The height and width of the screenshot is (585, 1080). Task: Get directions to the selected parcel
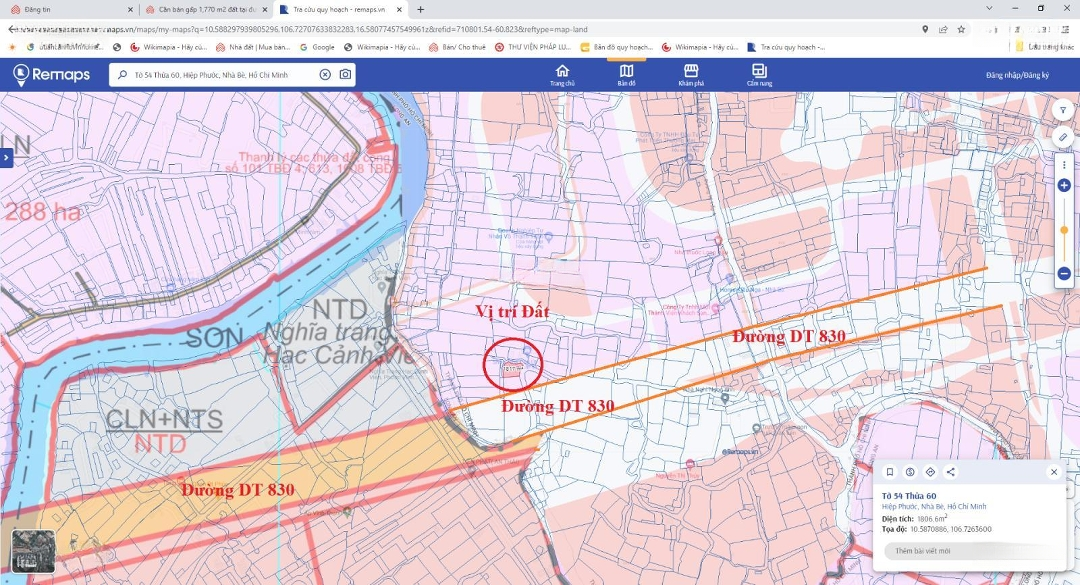point(930,472)
